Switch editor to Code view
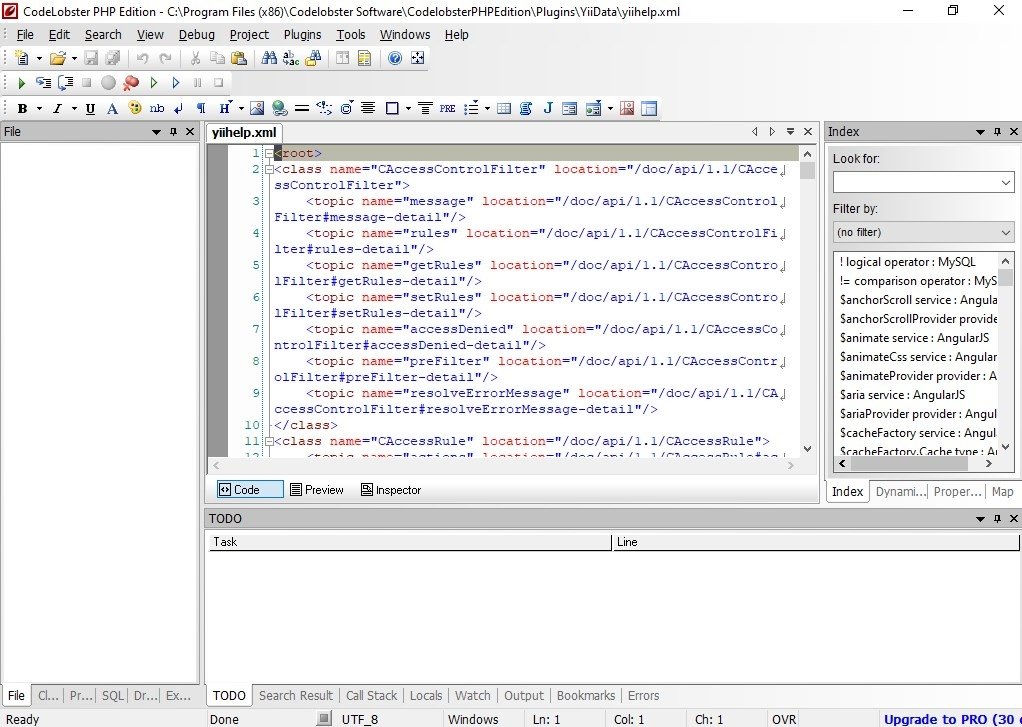 [250, 490]
